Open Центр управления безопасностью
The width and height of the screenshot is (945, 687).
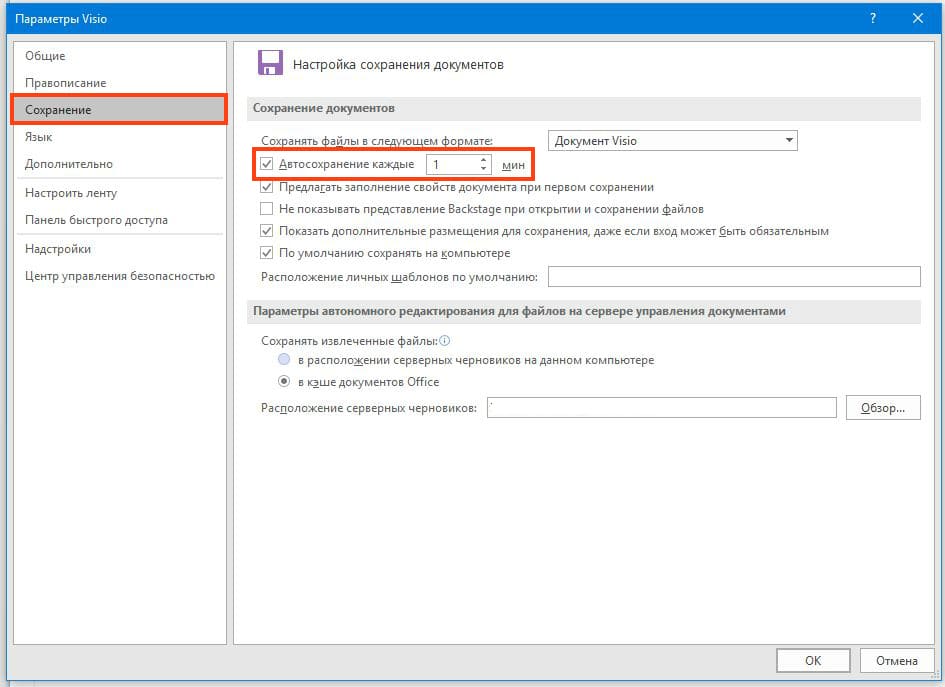(x=120, y=276)
